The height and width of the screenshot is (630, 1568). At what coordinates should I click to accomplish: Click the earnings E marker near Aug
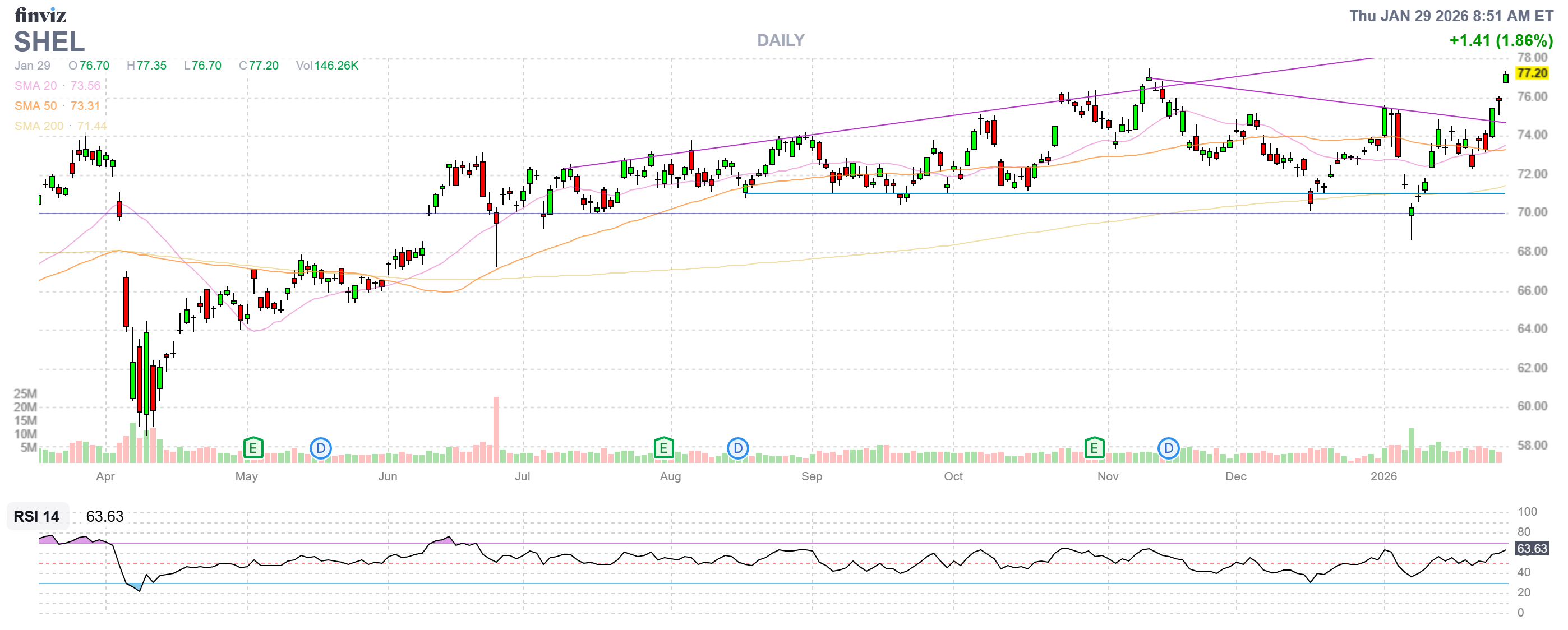pyautogui.click(x=663, y=449)
